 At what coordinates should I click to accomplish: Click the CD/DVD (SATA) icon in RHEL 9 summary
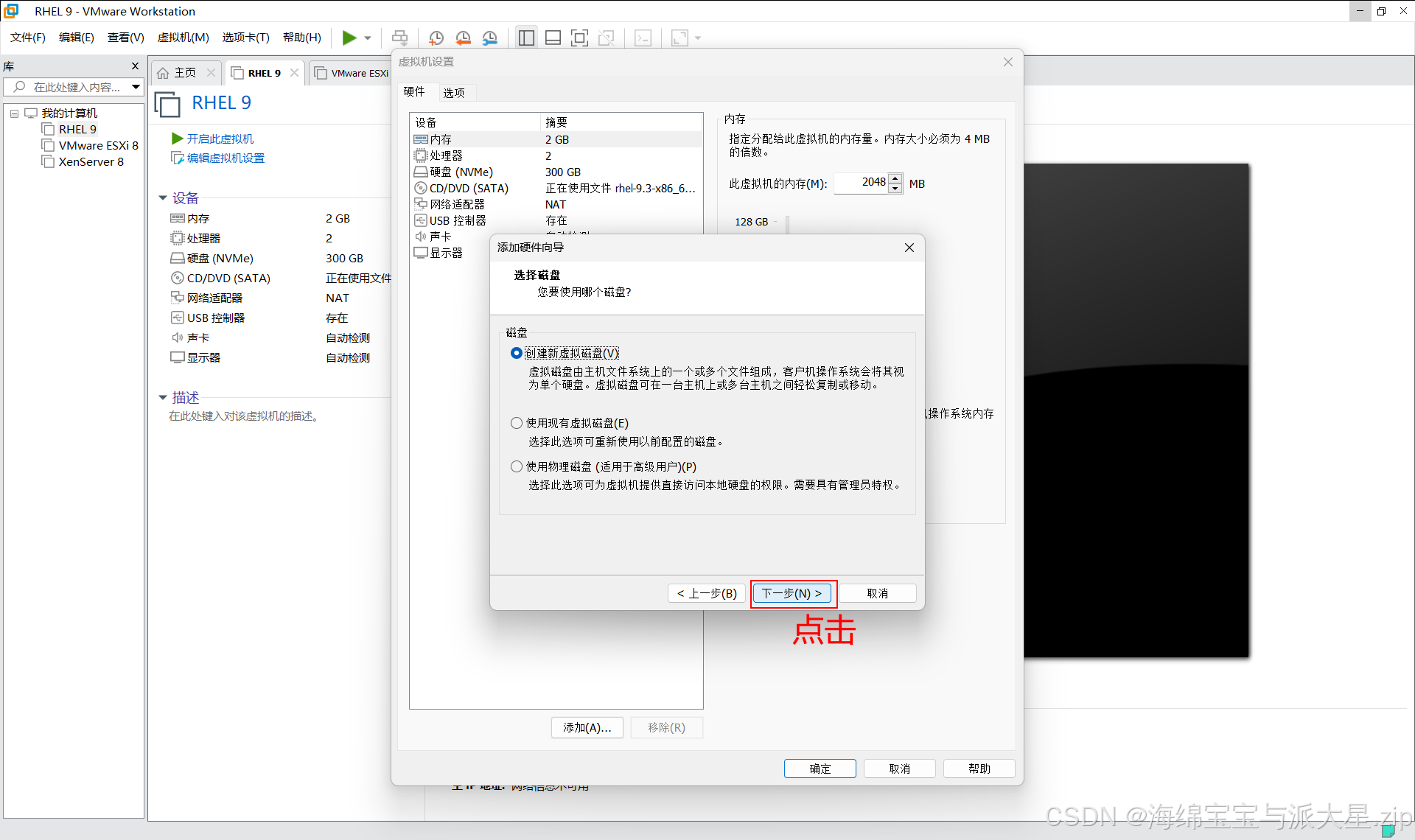coord(178,278)
